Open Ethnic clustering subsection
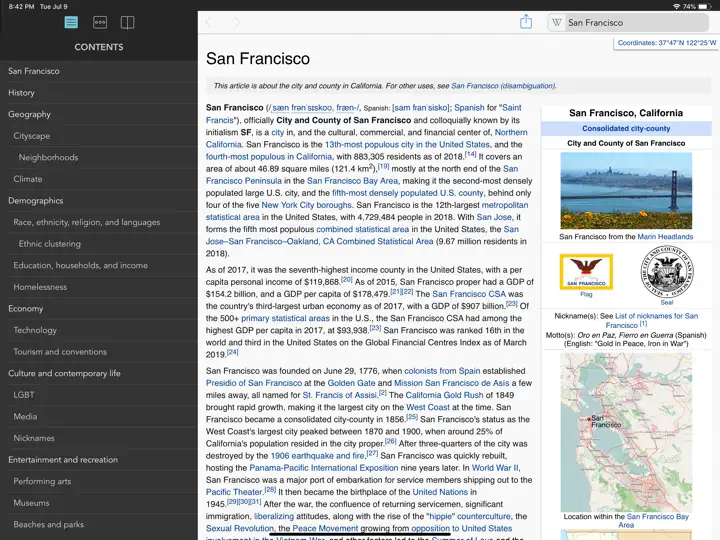Screen dimensions: 720x540 99,244
